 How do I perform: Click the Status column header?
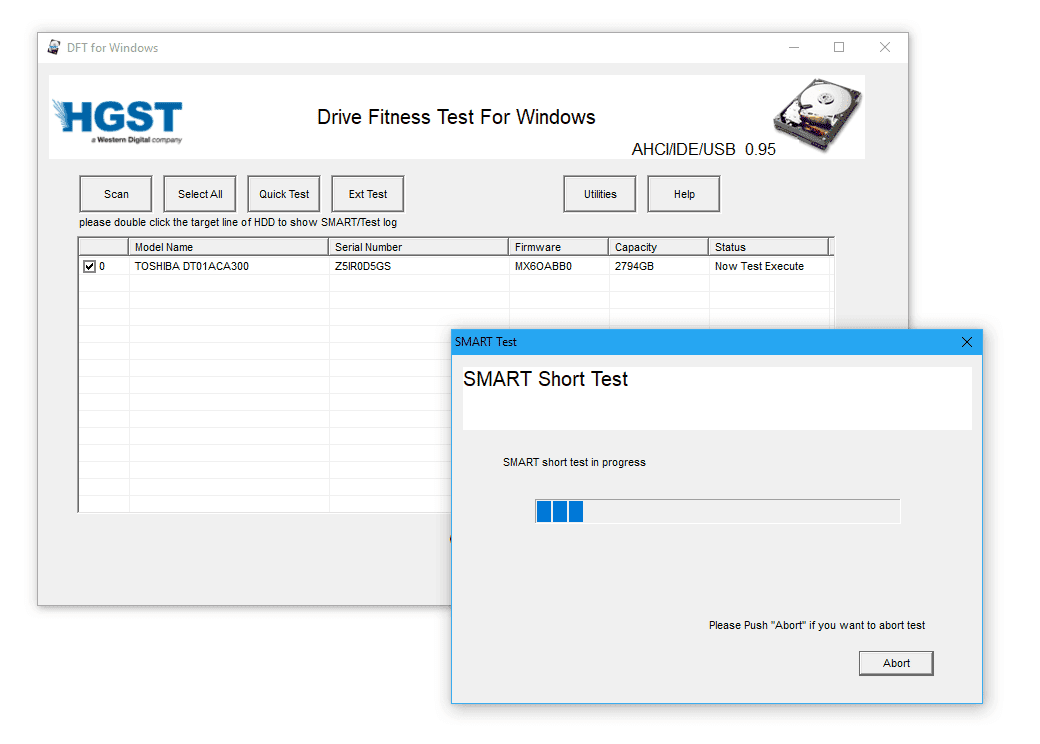[769, 247]
